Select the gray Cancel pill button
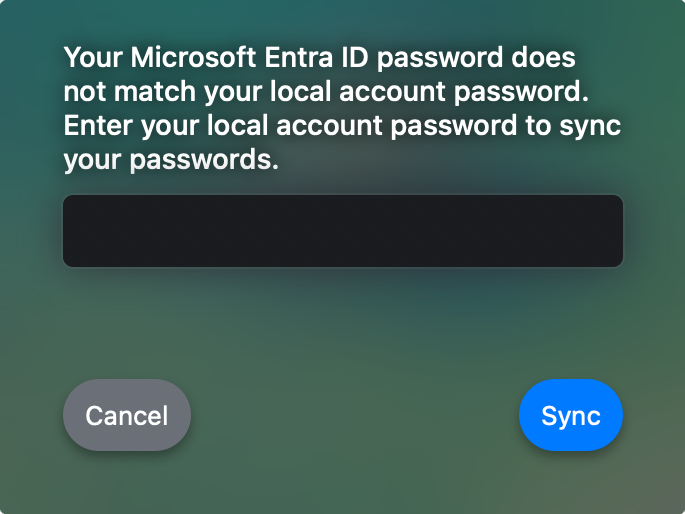 click(x=127, y=415)
